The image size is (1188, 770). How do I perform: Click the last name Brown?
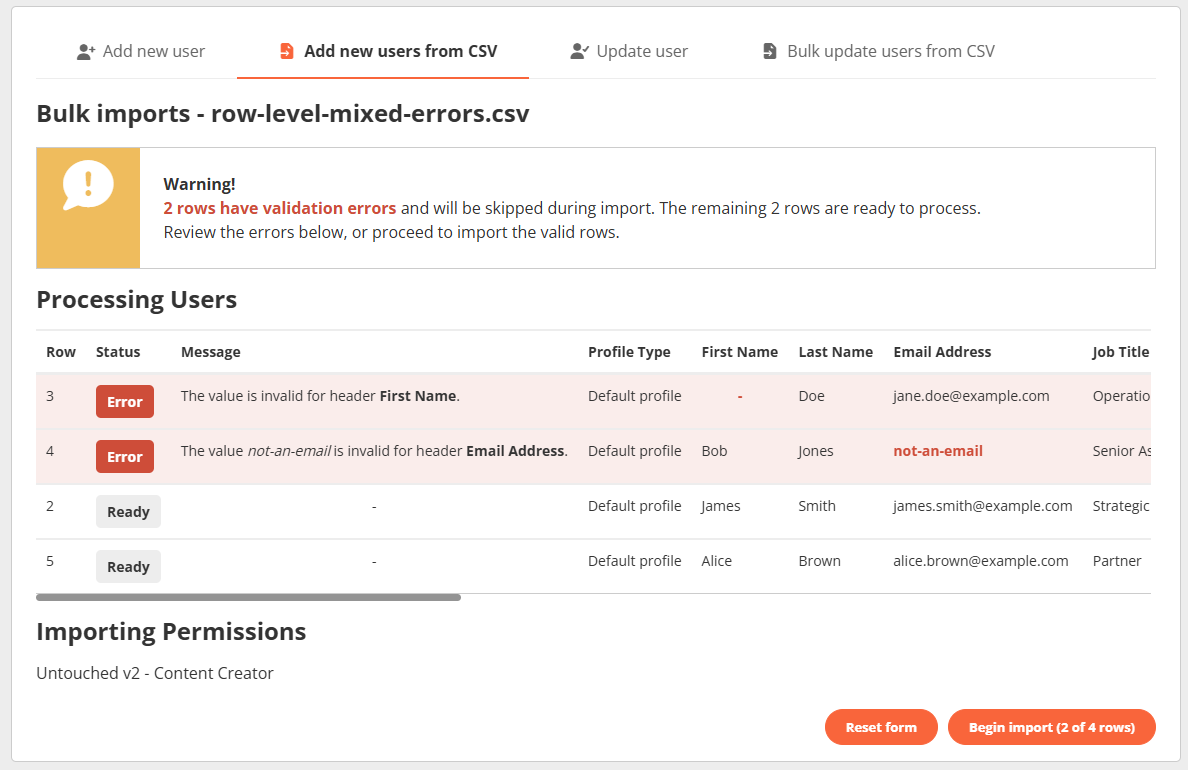[x=820, y=561]
